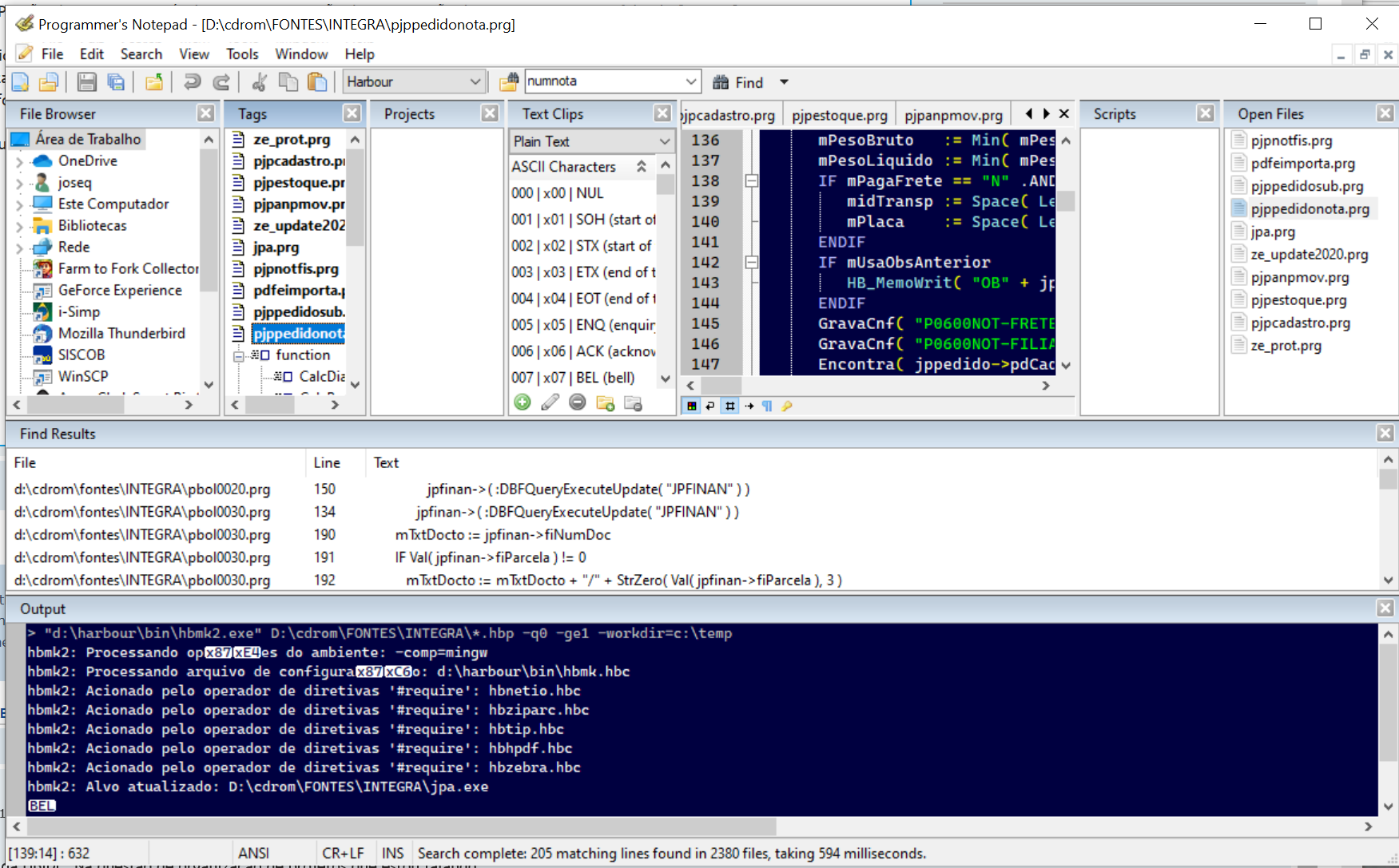Click the Save file toolbar icon
The height and width of the screenshot is (868, 1399).
pyautogui.click(x=86, y=82)
